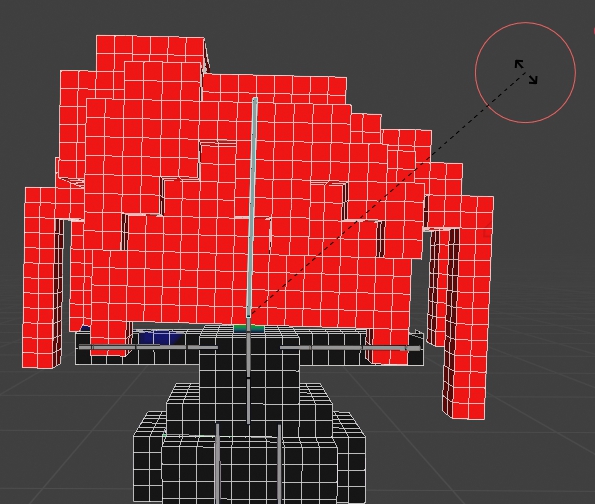The image size is (595, 504).
Task: Click the black right shoulder mesh end
Action: coord(417,347)
